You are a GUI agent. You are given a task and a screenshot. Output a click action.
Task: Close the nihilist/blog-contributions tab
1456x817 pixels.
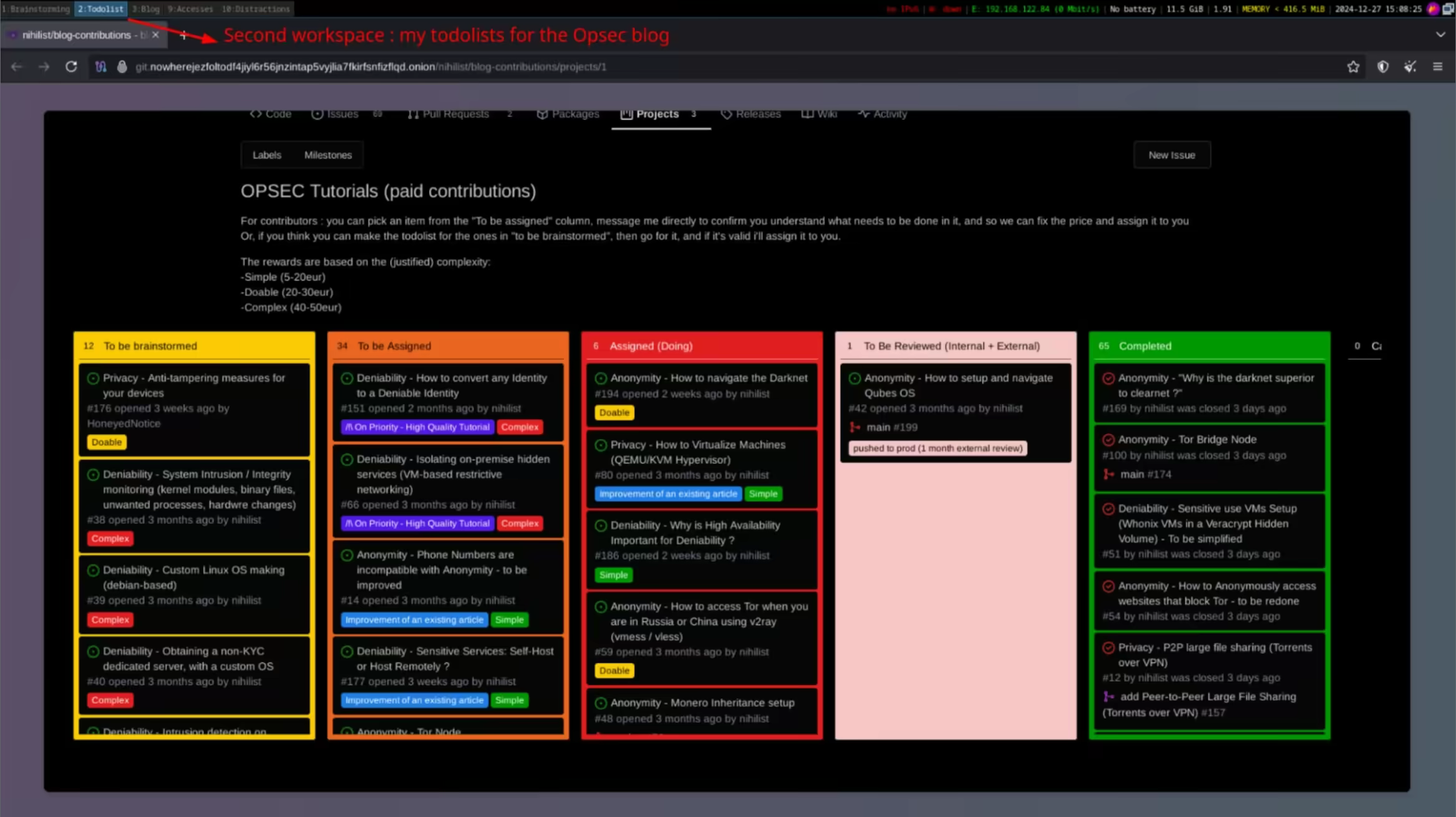(x=155, y=35)
